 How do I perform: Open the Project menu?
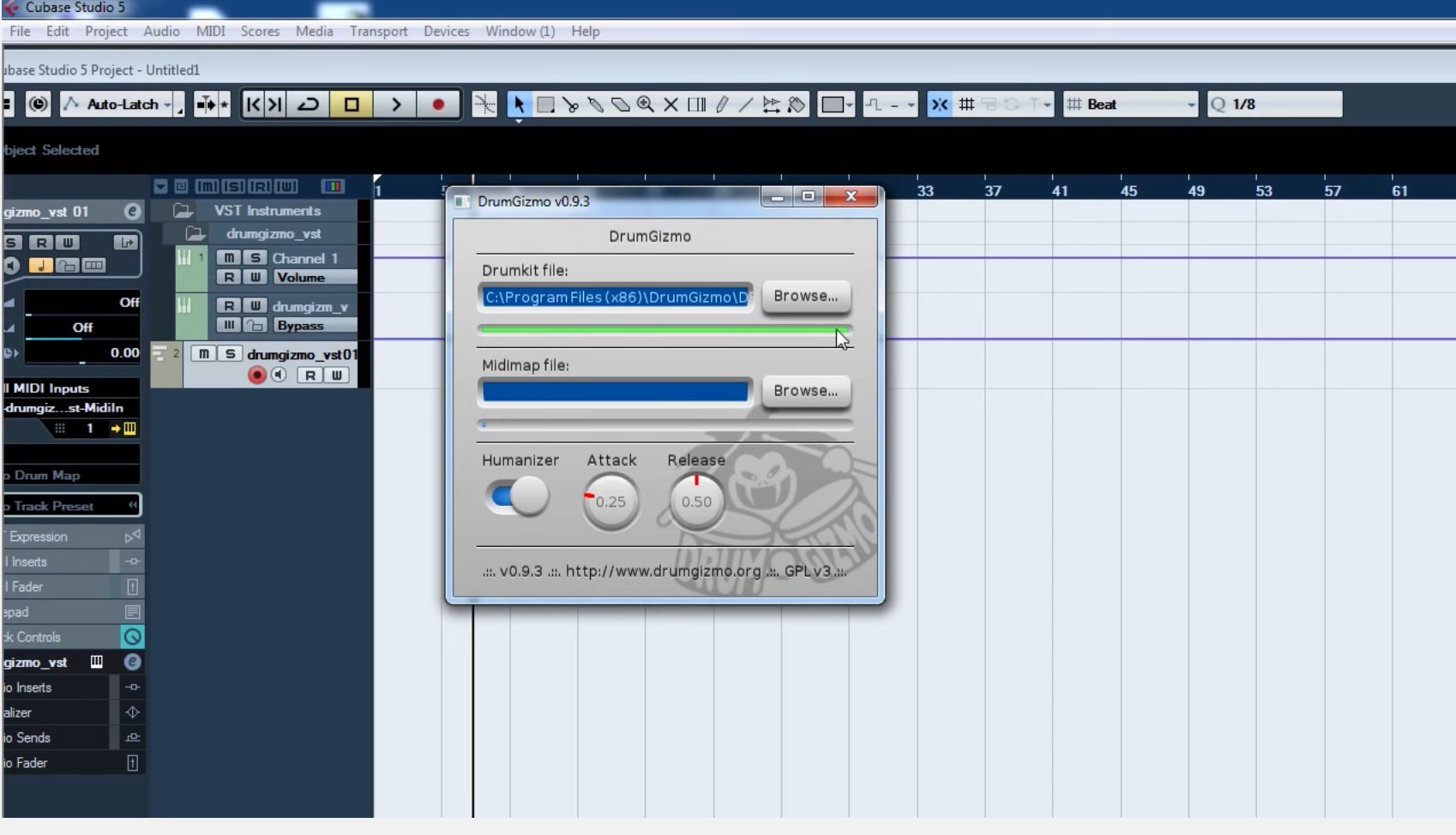coord(106,31)
